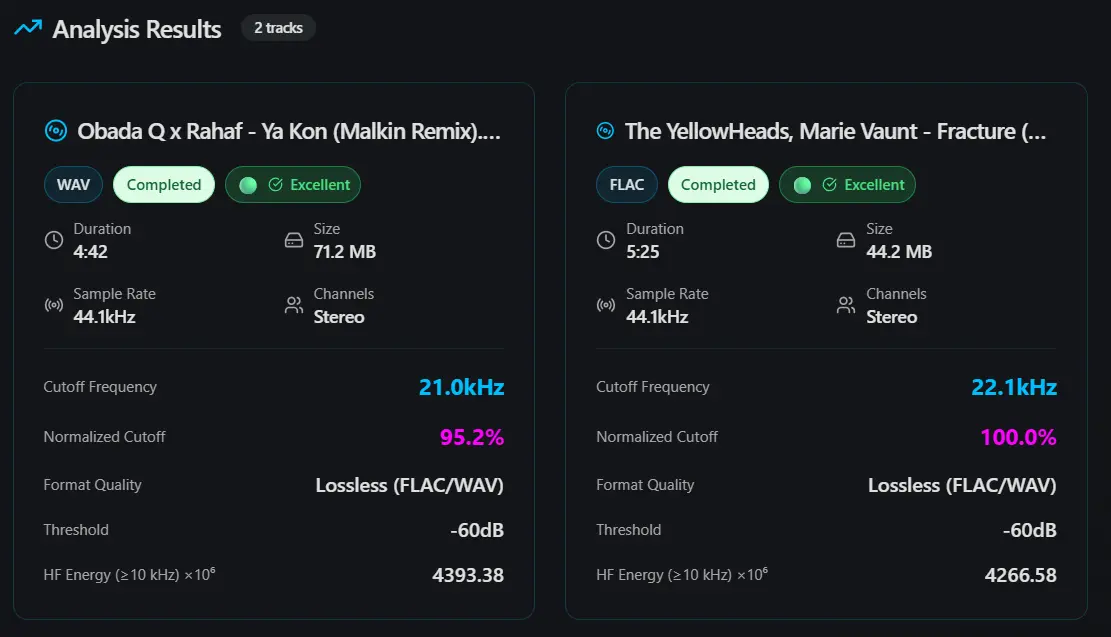Click 'HF Energy (≥10 kHz)' label on FLAC card

point(682,574)
